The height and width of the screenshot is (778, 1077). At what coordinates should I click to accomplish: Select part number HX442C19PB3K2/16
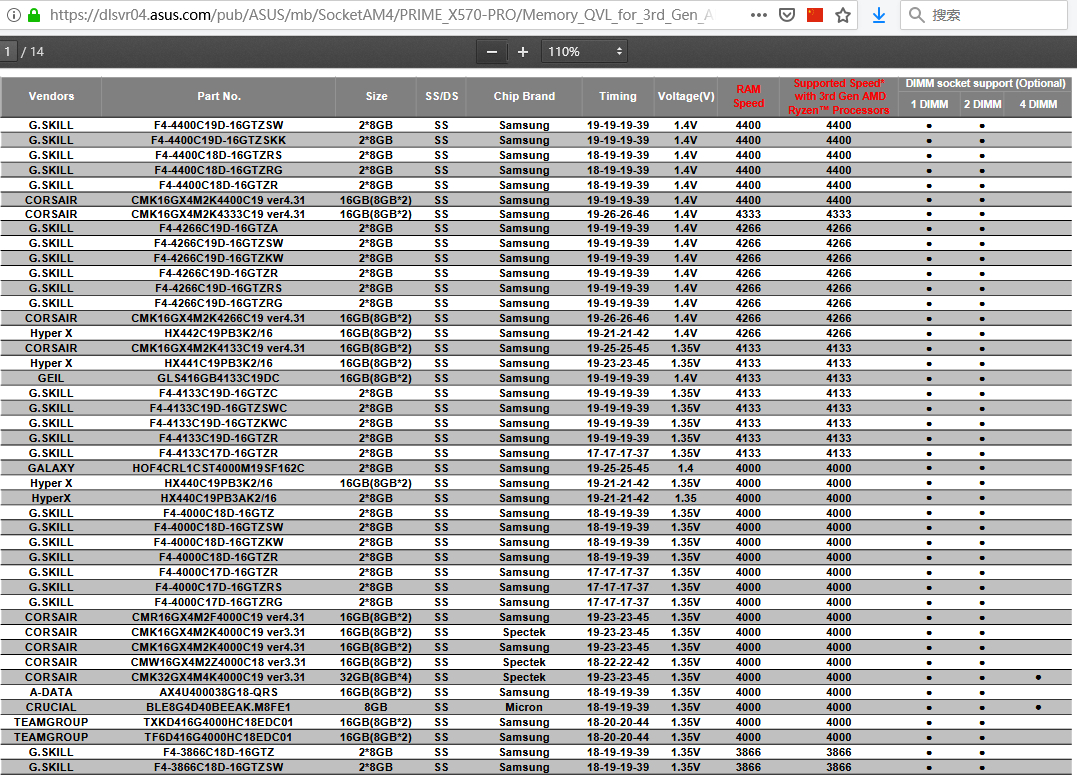[218, 333]
